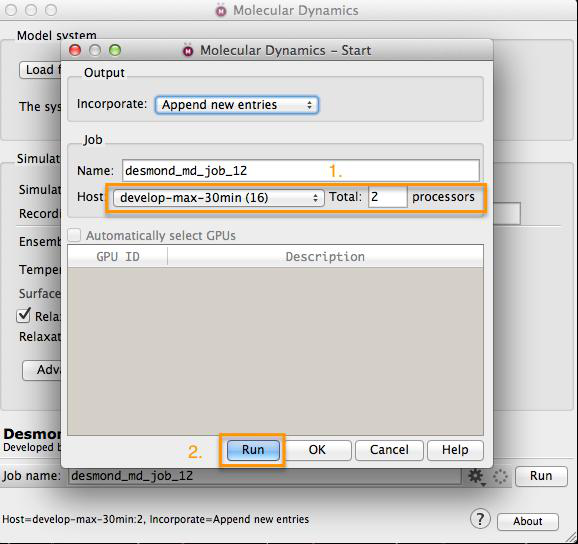Viewport: 578px width, 544px height.
Task: Click the Maestro icon in Start dialog title
Action: pos(188,50)
